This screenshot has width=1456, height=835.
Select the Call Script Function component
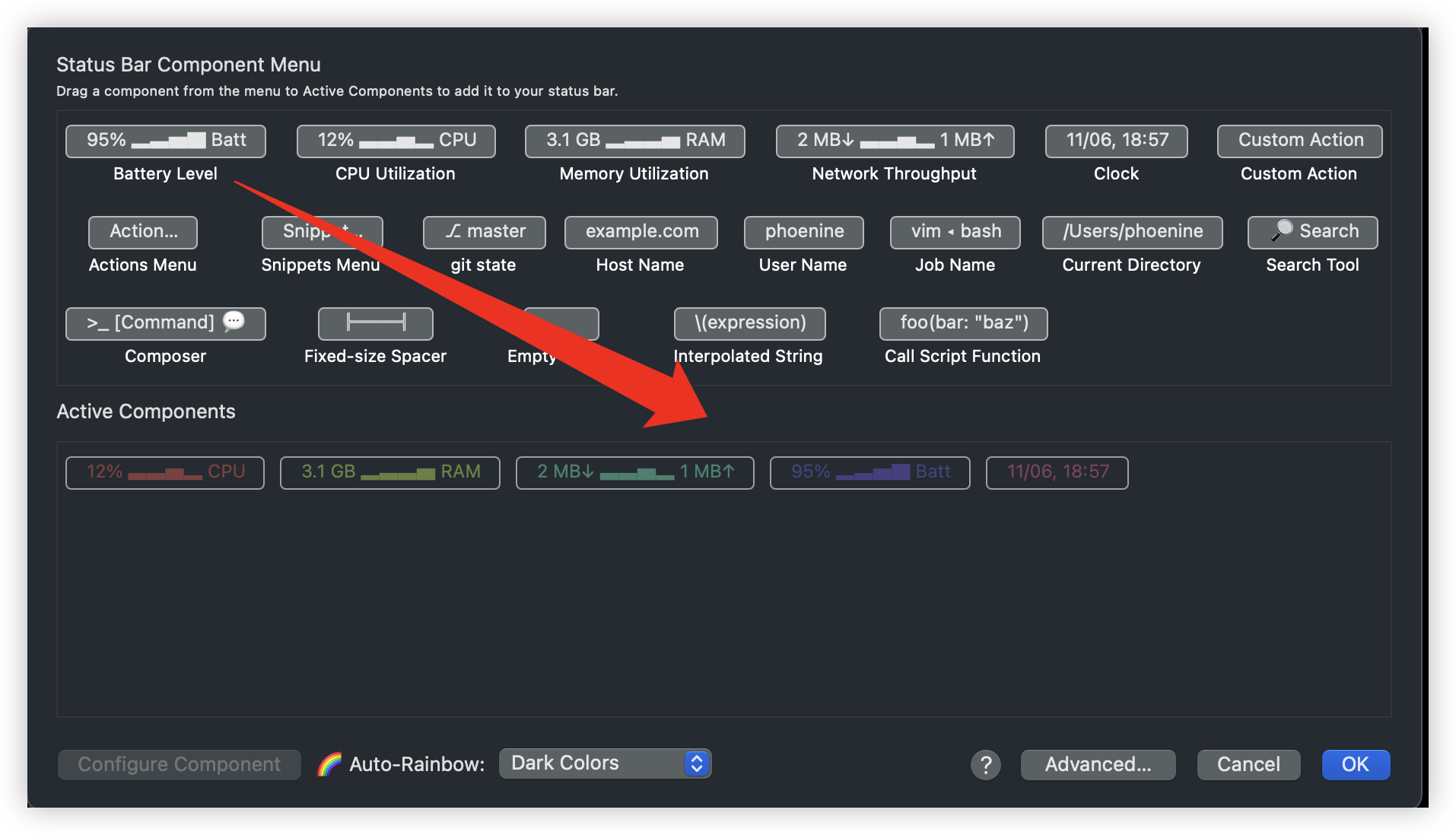[963, 324]
